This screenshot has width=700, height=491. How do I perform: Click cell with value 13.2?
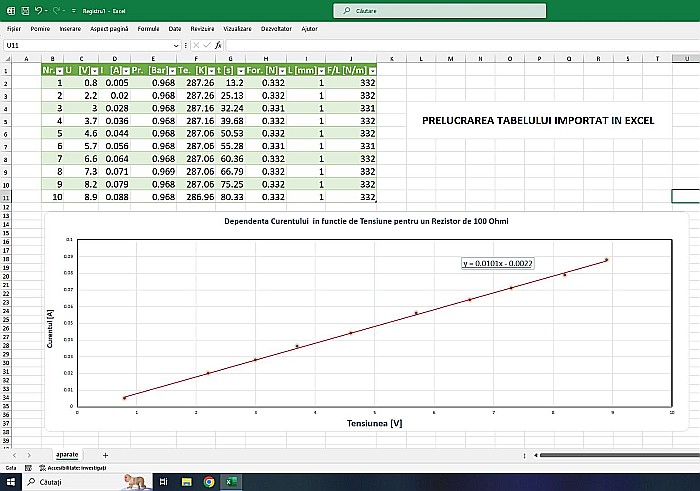click(230, 83)
